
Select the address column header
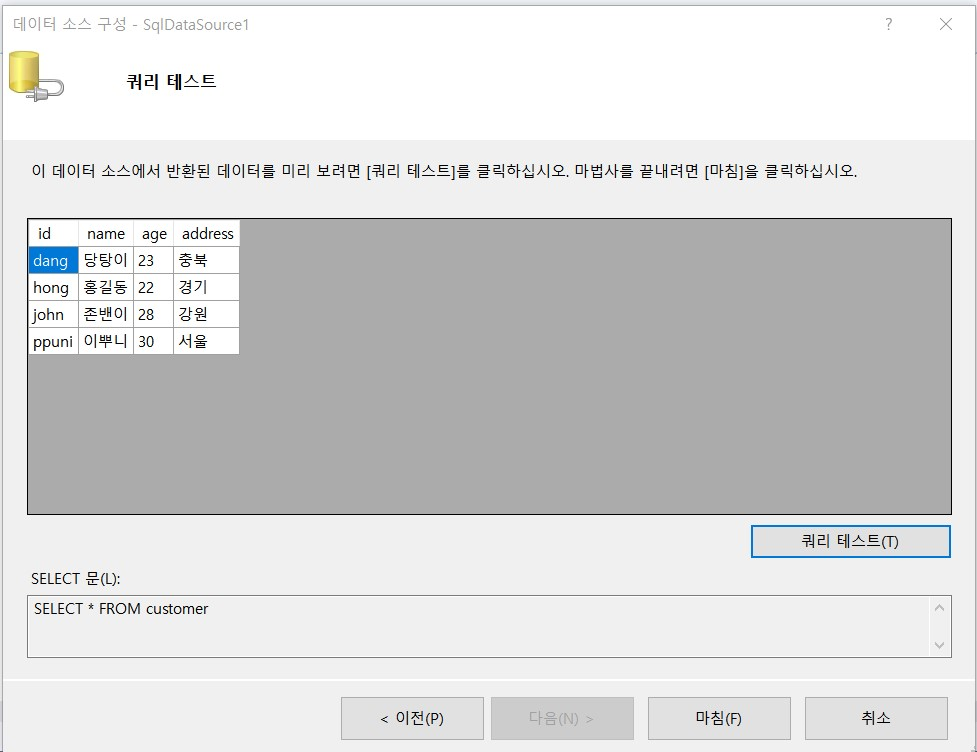206,234
